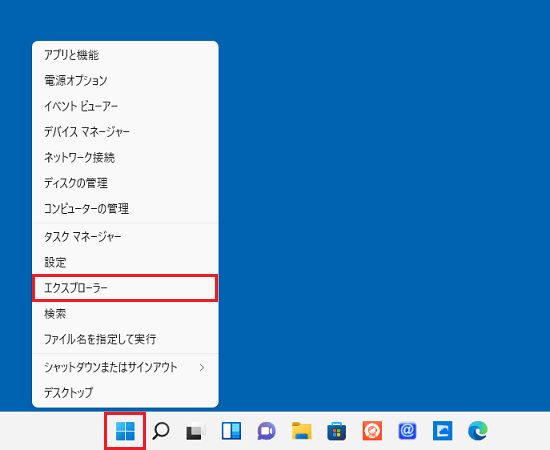Choose イベント ビューアー in context menu
The width and height of the screenshot is (550, 450).
(125, 106)
